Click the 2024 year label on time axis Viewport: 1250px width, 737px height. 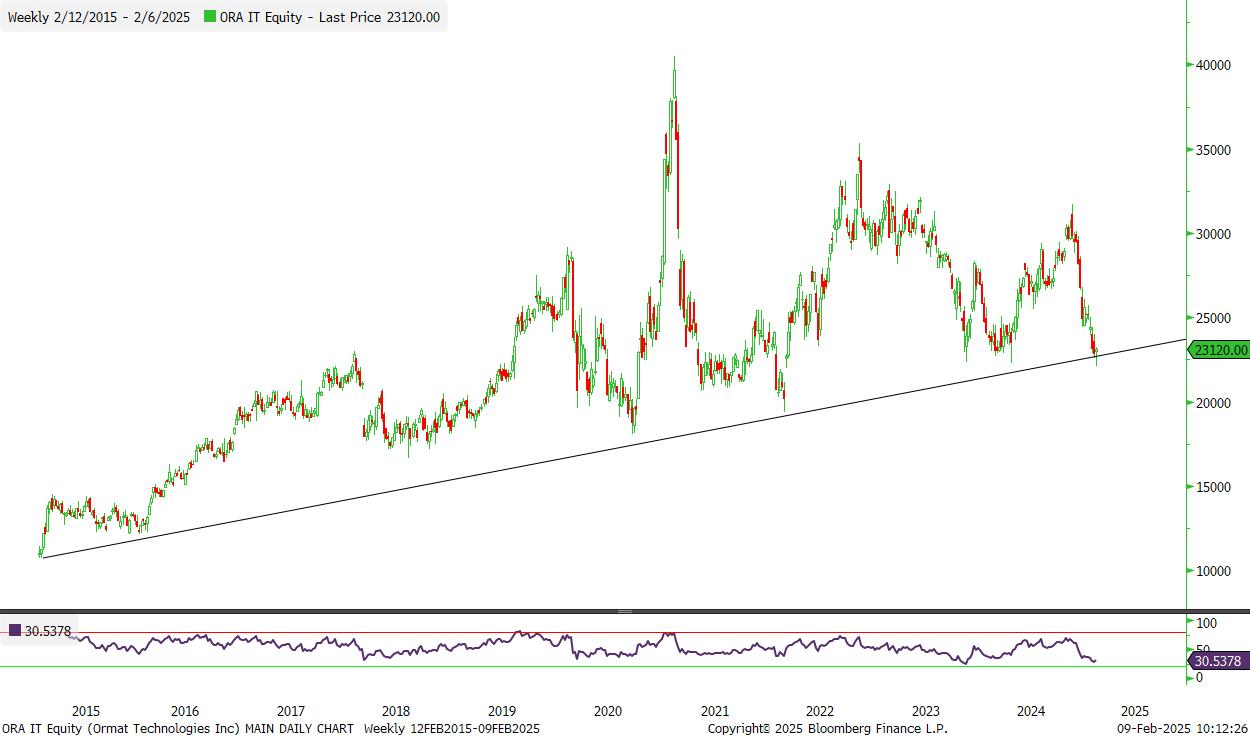(x=1031, y=711)
